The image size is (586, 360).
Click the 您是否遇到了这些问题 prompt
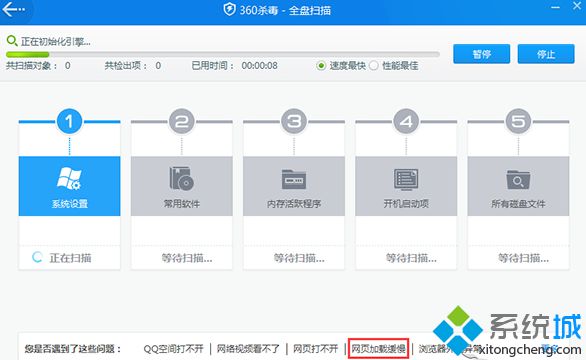73,349
